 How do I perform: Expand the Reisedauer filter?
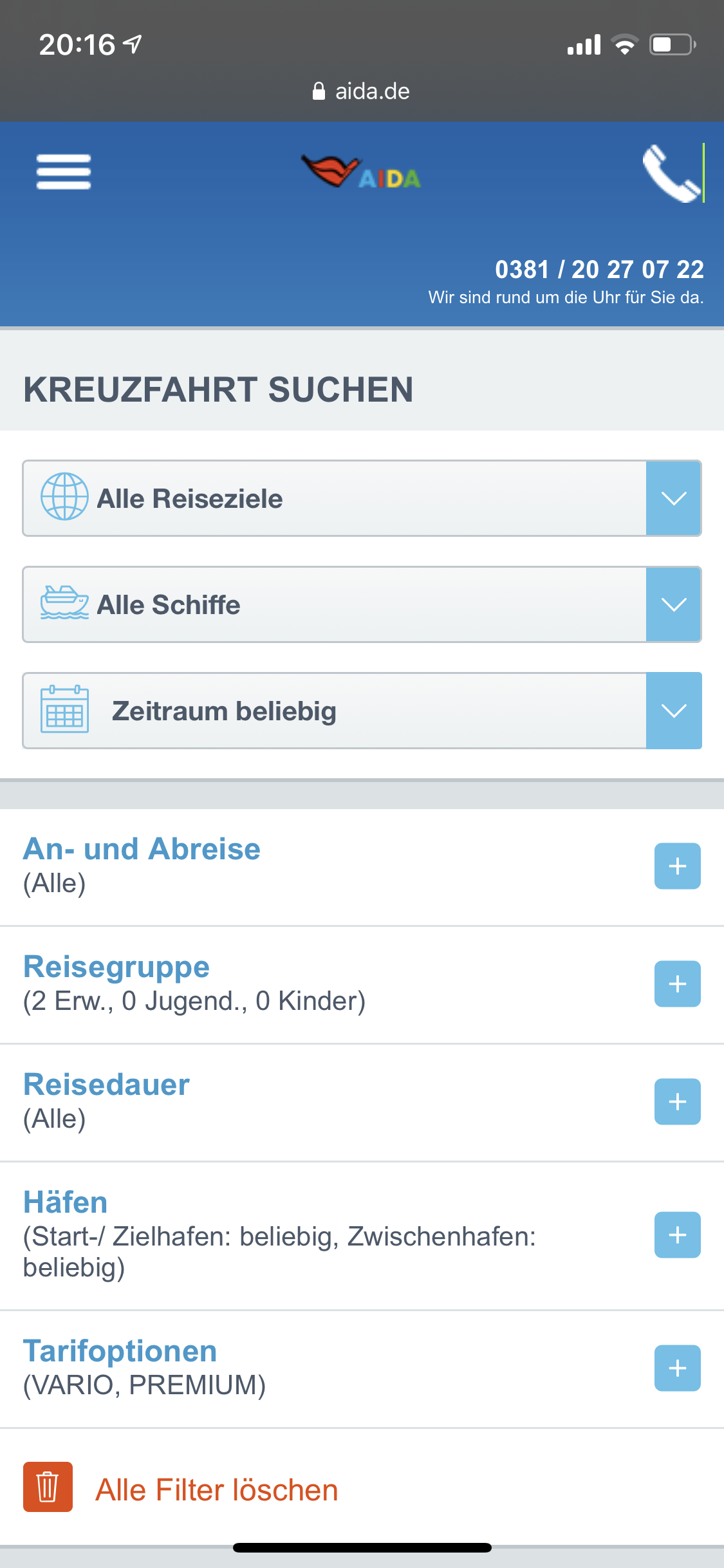(677, 1101)
